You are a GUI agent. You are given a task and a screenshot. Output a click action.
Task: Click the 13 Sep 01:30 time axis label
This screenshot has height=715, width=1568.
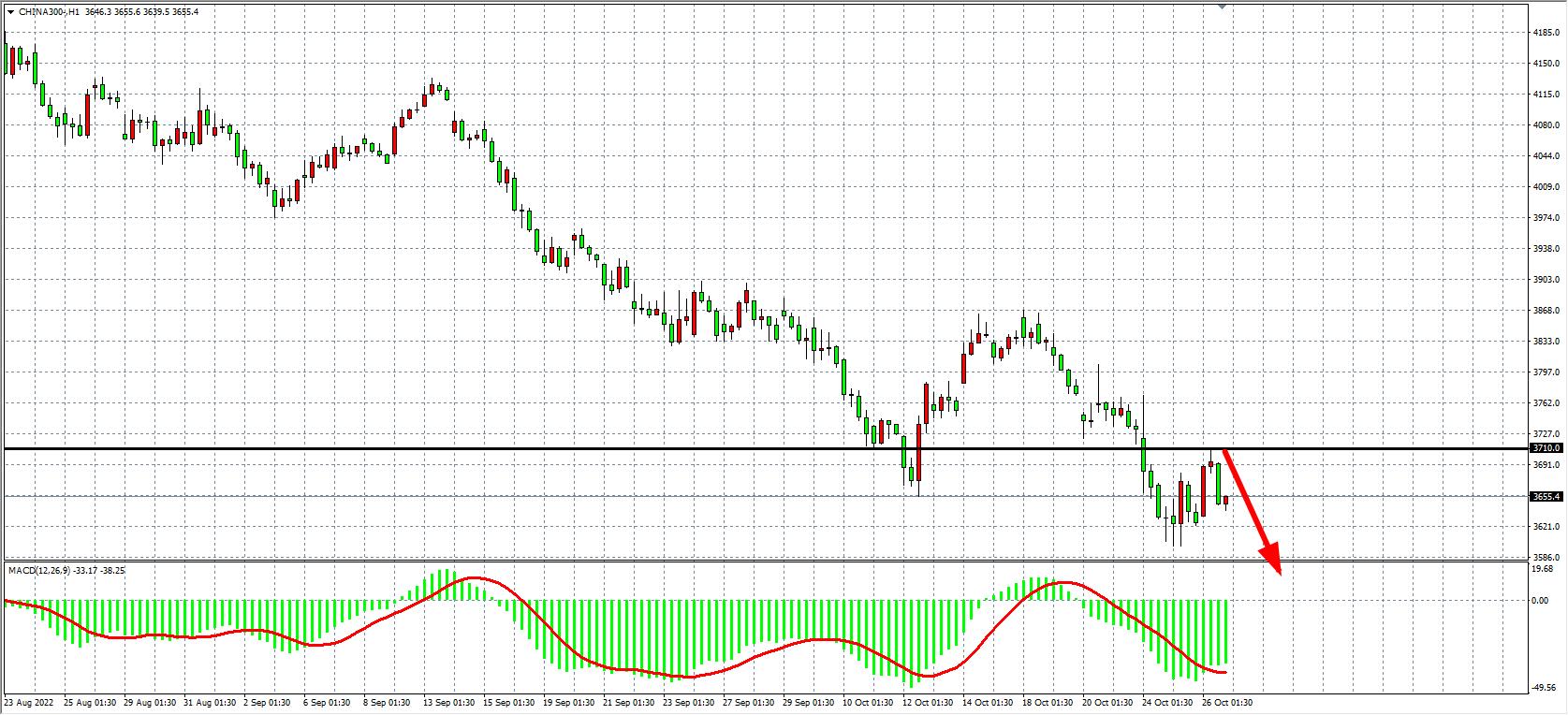pyautogui.click(x=447, y=702)
